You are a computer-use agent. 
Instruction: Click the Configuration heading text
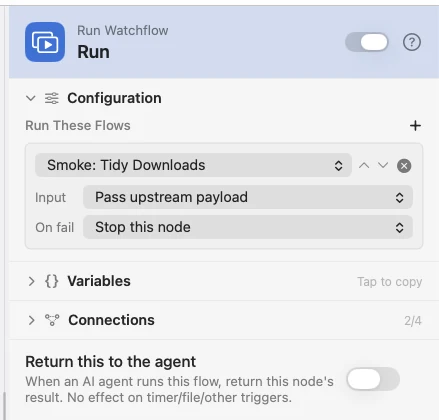[114, 98]
